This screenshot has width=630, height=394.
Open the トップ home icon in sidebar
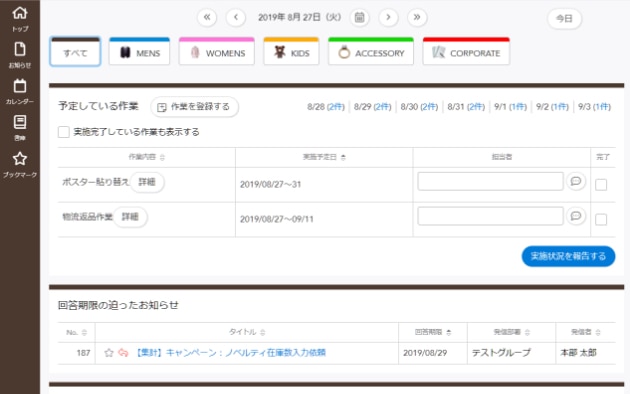pyautogui.click(x=20, y=13)
